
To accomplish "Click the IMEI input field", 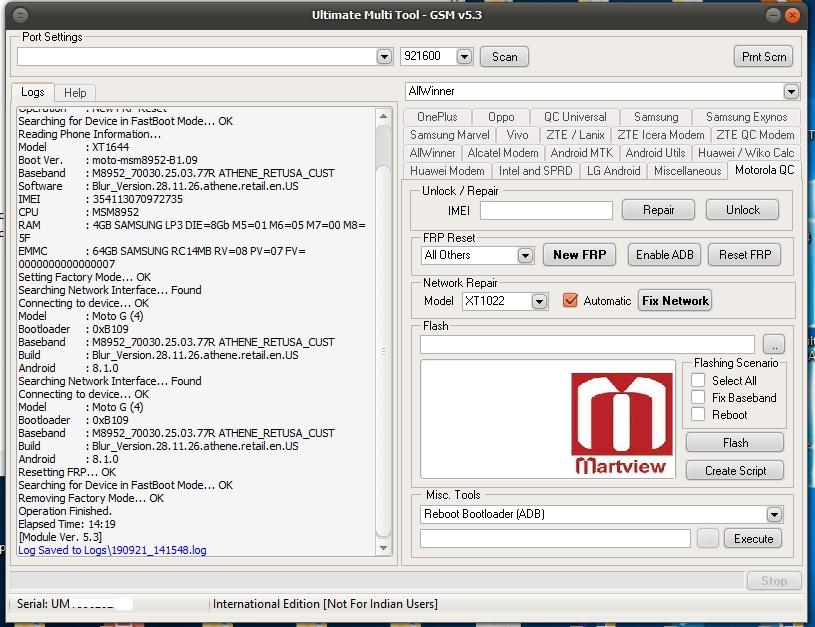I will click(x=546, y=210).
